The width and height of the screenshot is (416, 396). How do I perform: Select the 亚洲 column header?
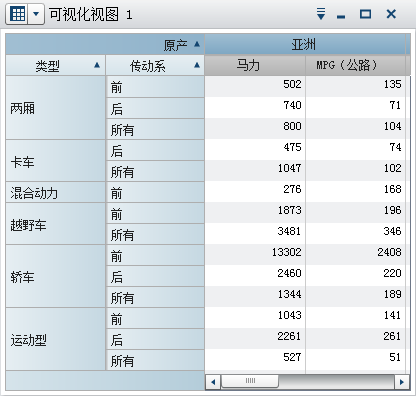pos(305,44)
